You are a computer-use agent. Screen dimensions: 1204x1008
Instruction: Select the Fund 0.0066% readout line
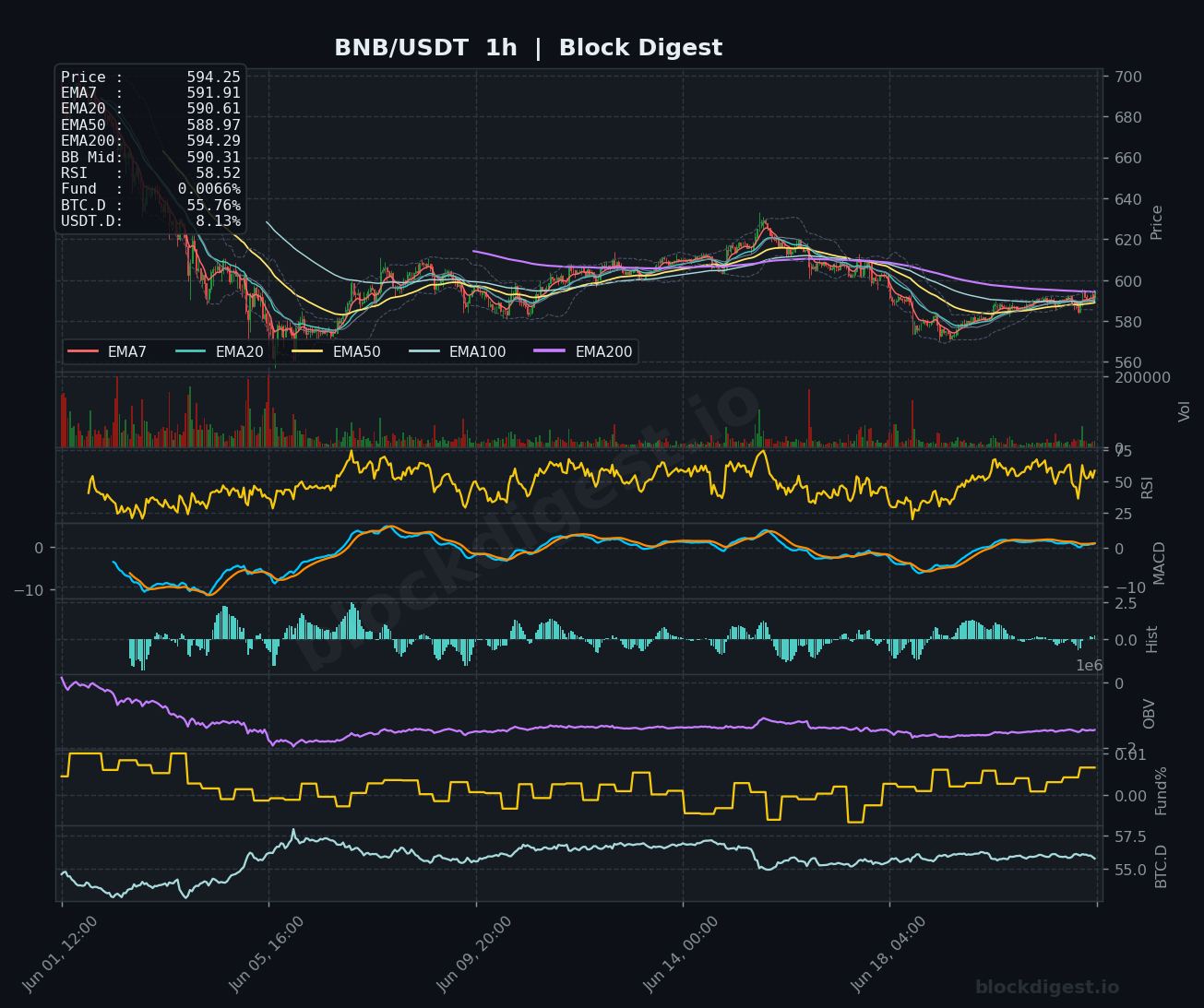(x=150, y=189)
